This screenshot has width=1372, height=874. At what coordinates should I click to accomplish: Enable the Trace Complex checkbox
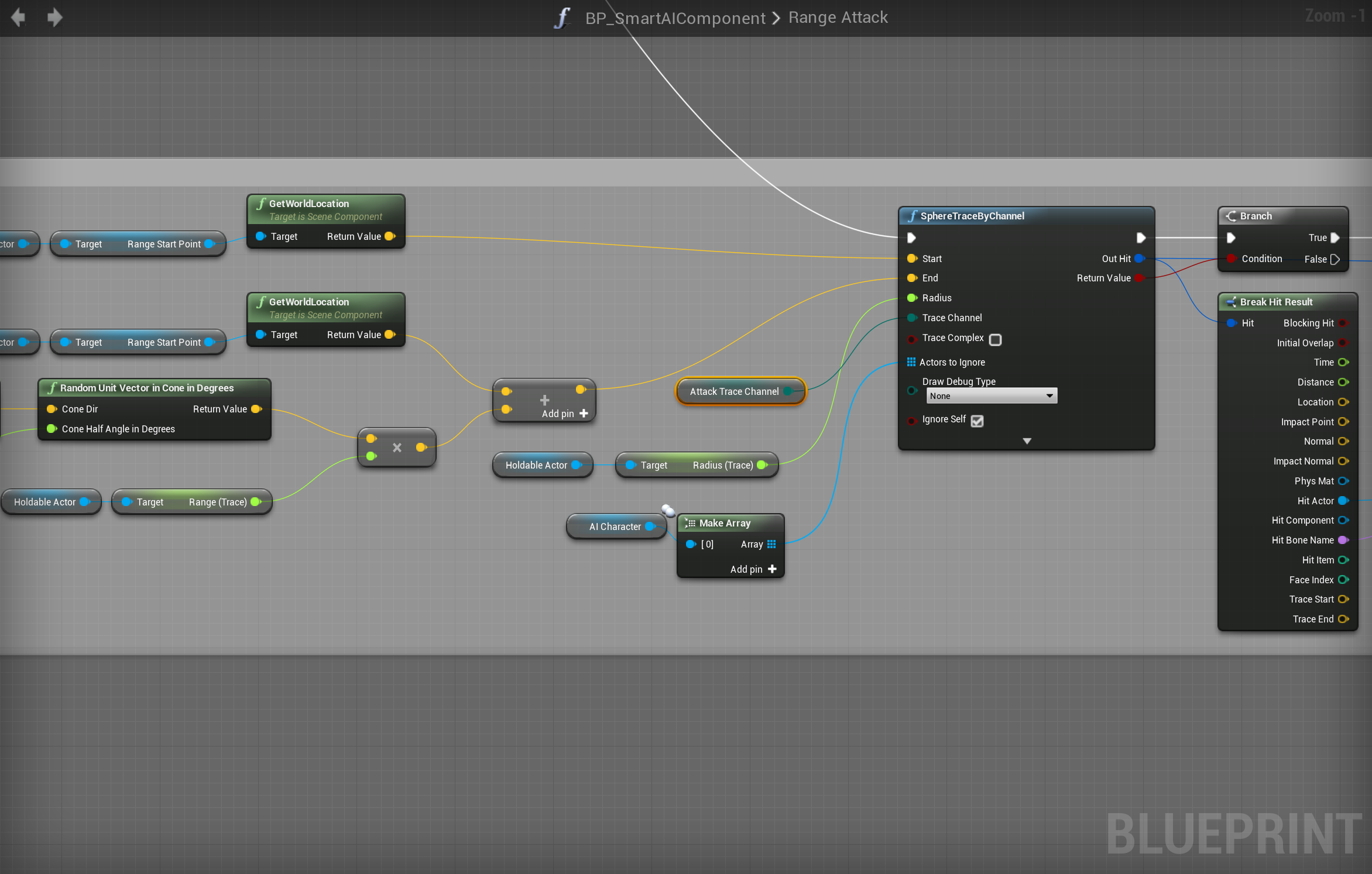995,339
